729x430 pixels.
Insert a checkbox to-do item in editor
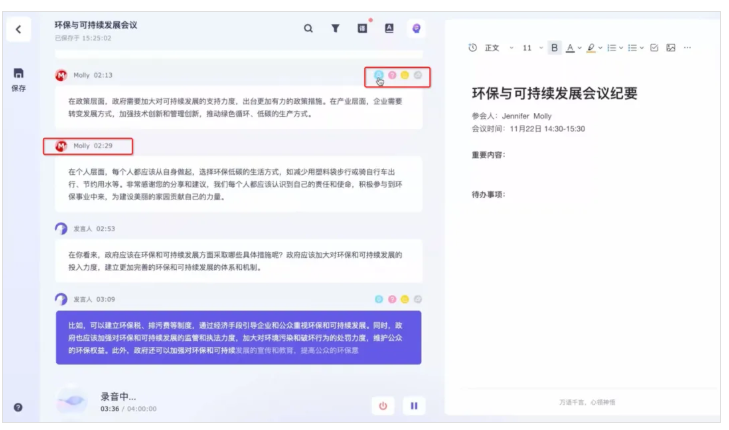(654, 47)
